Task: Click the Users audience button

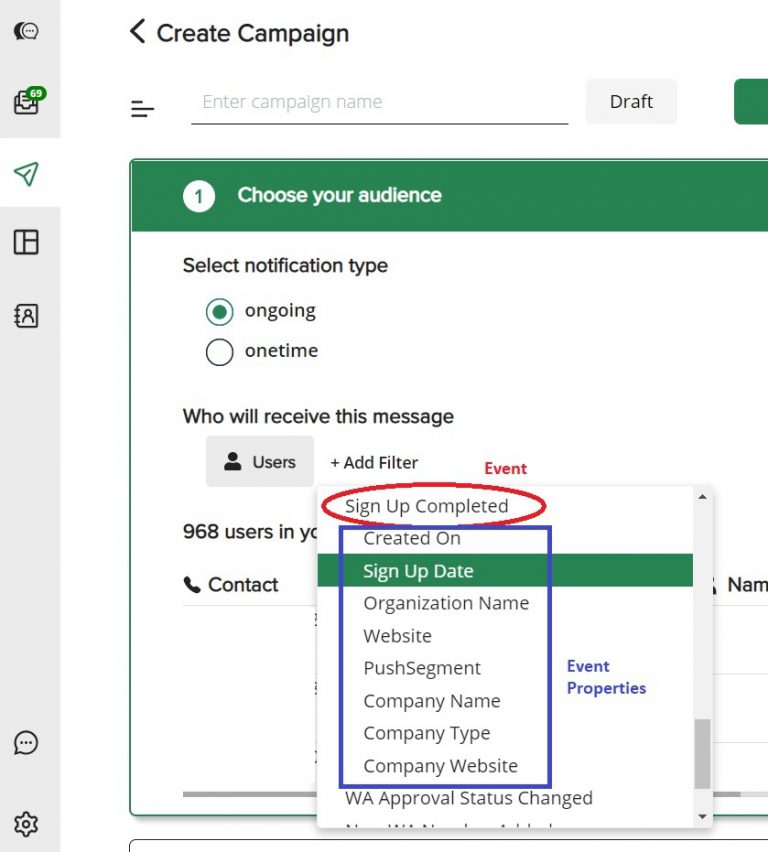Action: click(260, 462)
